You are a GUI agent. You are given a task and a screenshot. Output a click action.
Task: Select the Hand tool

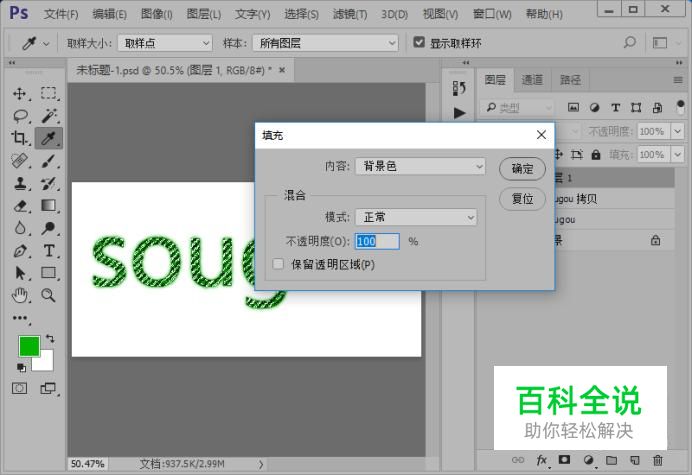(x=19, y=295)
